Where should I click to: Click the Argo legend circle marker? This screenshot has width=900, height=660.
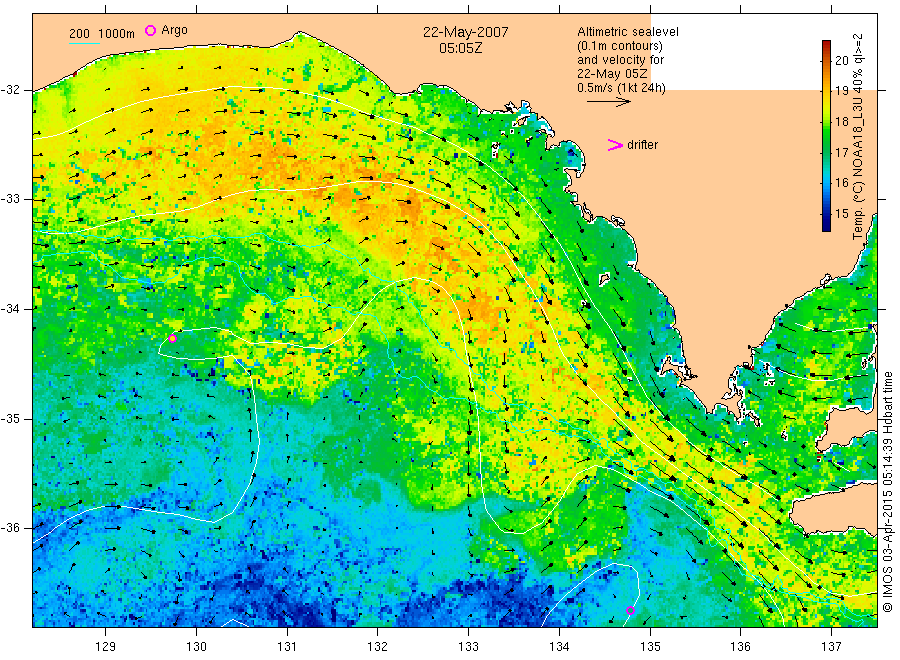tap(150, 30)
